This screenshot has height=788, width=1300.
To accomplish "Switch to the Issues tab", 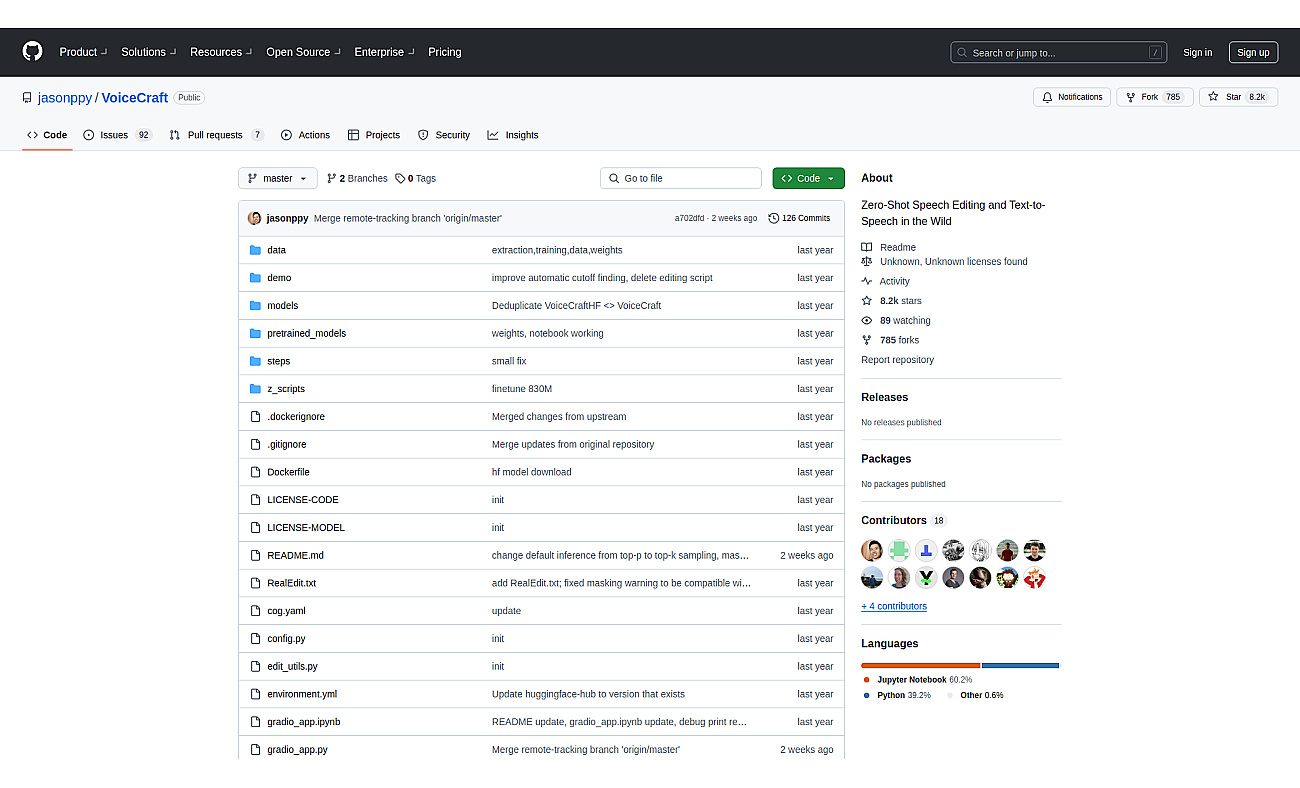I will point(117,135).
